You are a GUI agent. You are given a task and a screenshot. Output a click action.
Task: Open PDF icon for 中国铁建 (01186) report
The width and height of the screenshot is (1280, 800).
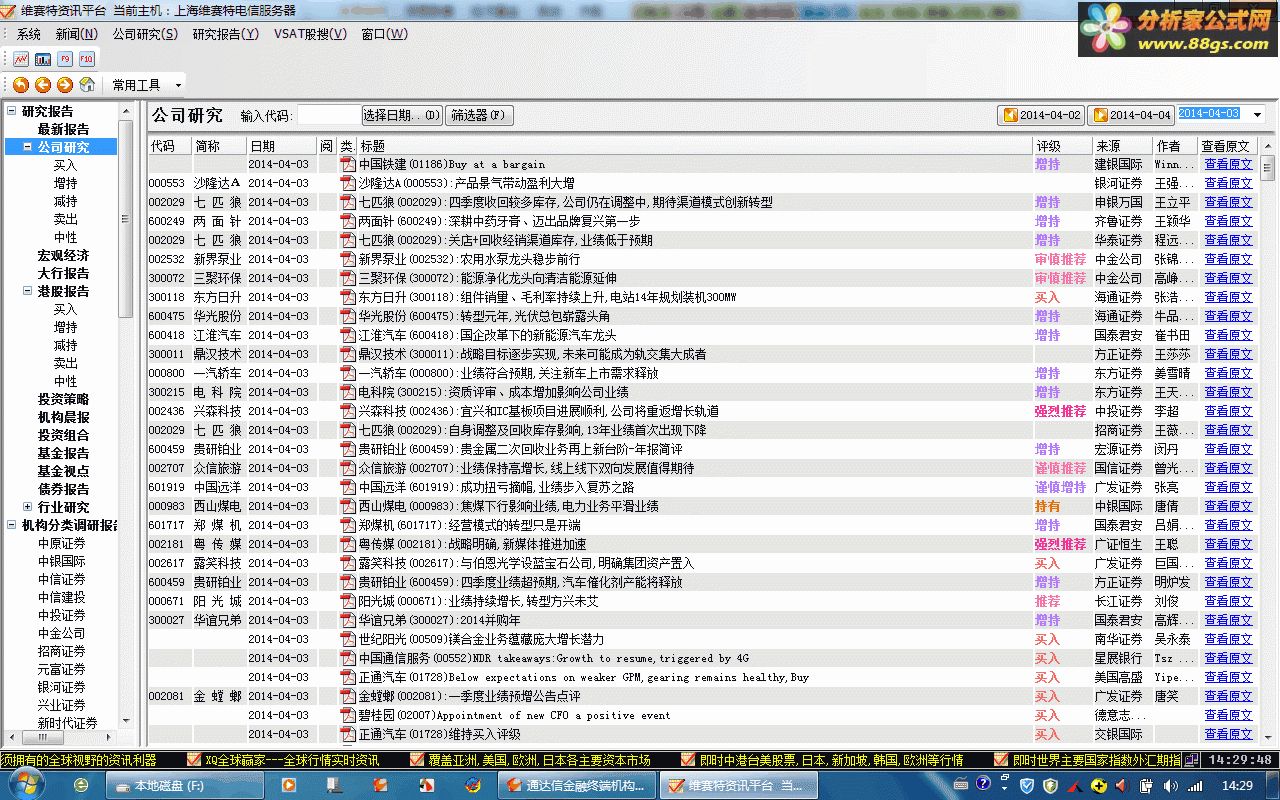coord(348,164)
